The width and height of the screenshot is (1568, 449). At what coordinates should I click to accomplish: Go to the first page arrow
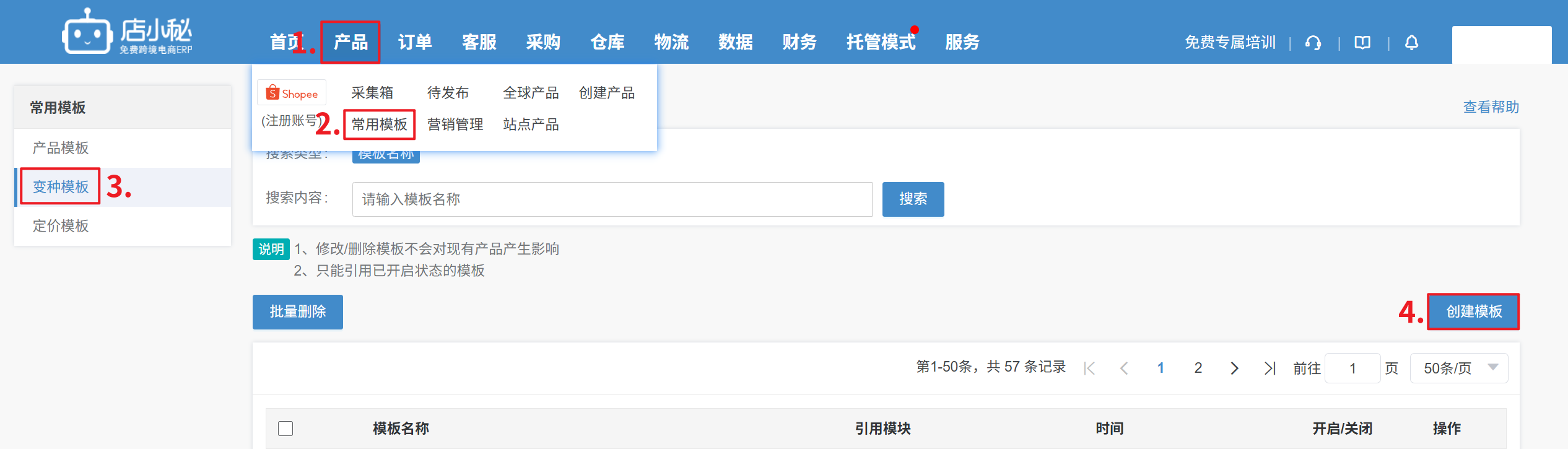[1089, 368]
